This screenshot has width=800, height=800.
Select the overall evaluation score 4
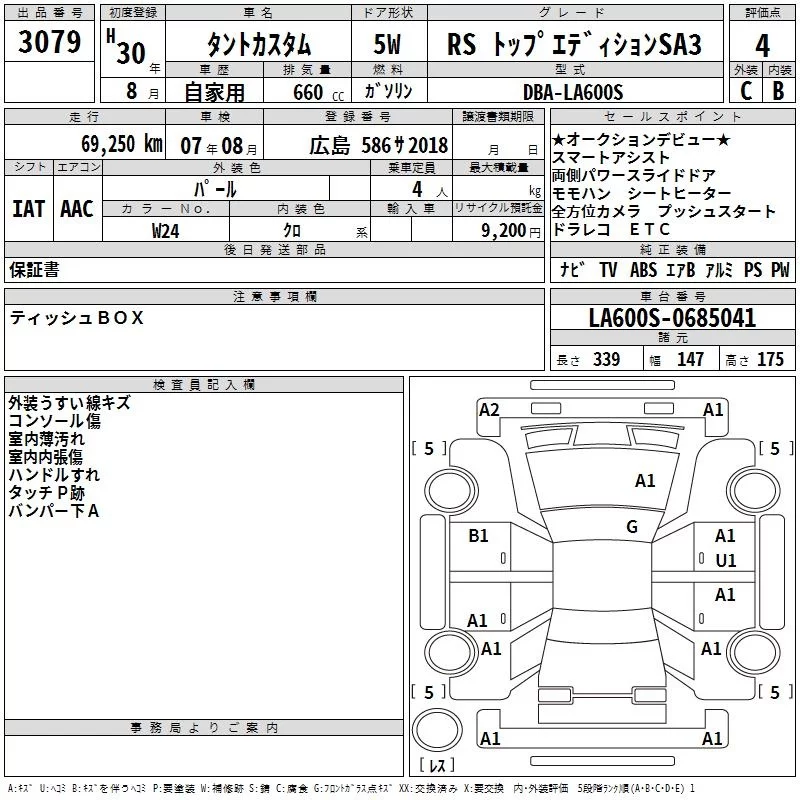point(762,46)
